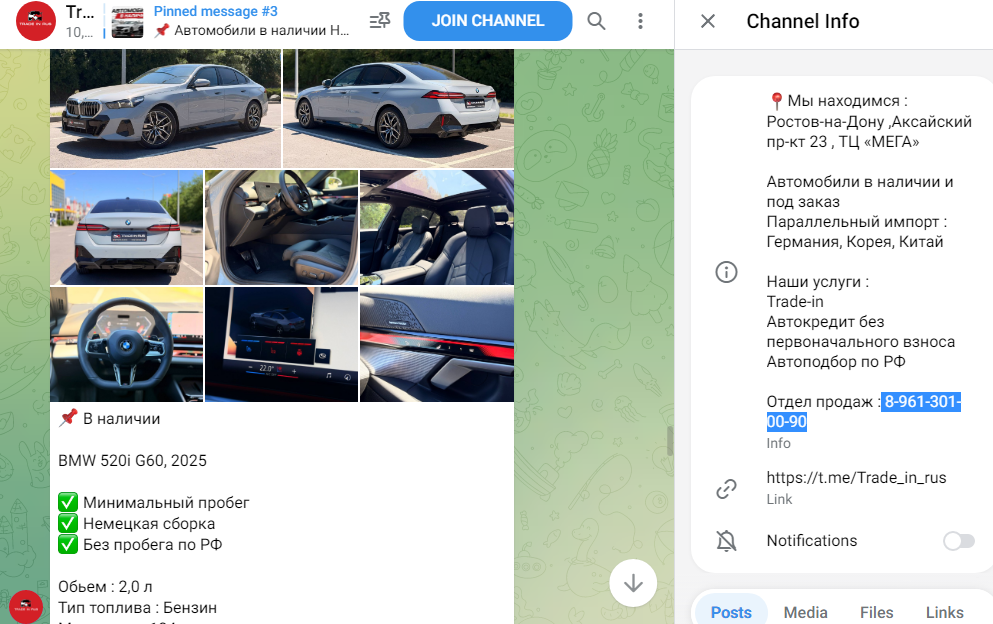This screenshot has width=993, height=624.
Task: Click the sales phone number 8-961-301-00-90
Action: point(864,411)
